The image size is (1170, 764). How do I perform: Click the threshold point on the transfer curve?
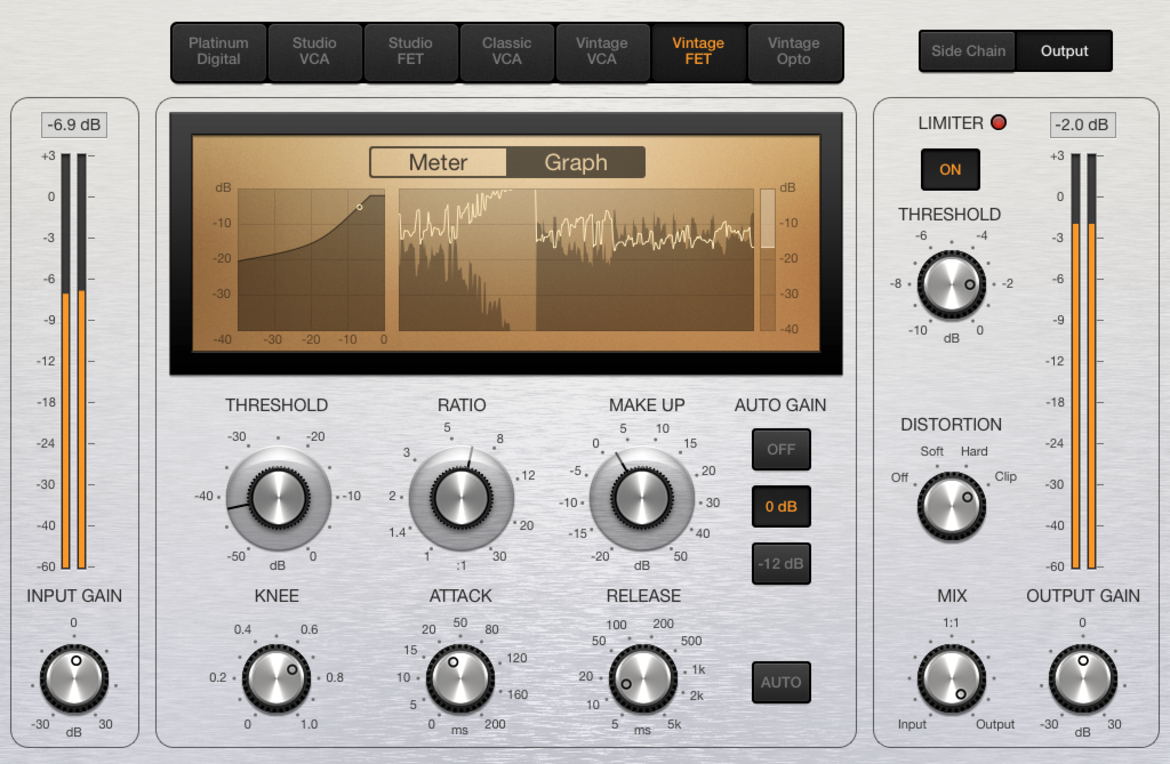[360, 207]
